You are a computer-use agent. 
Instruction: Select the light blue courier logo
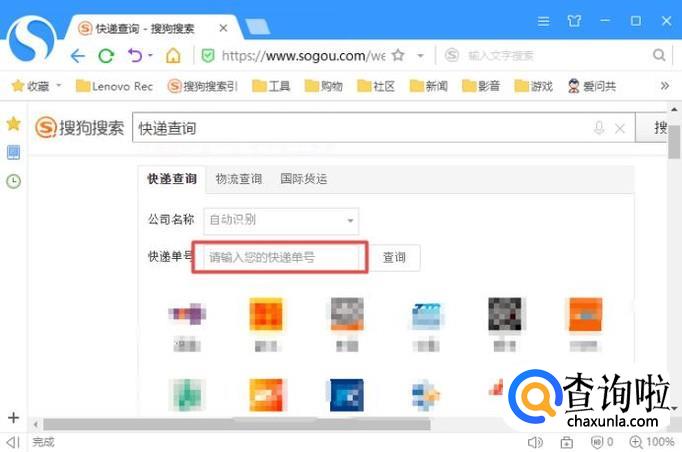[x=427, y=316]
